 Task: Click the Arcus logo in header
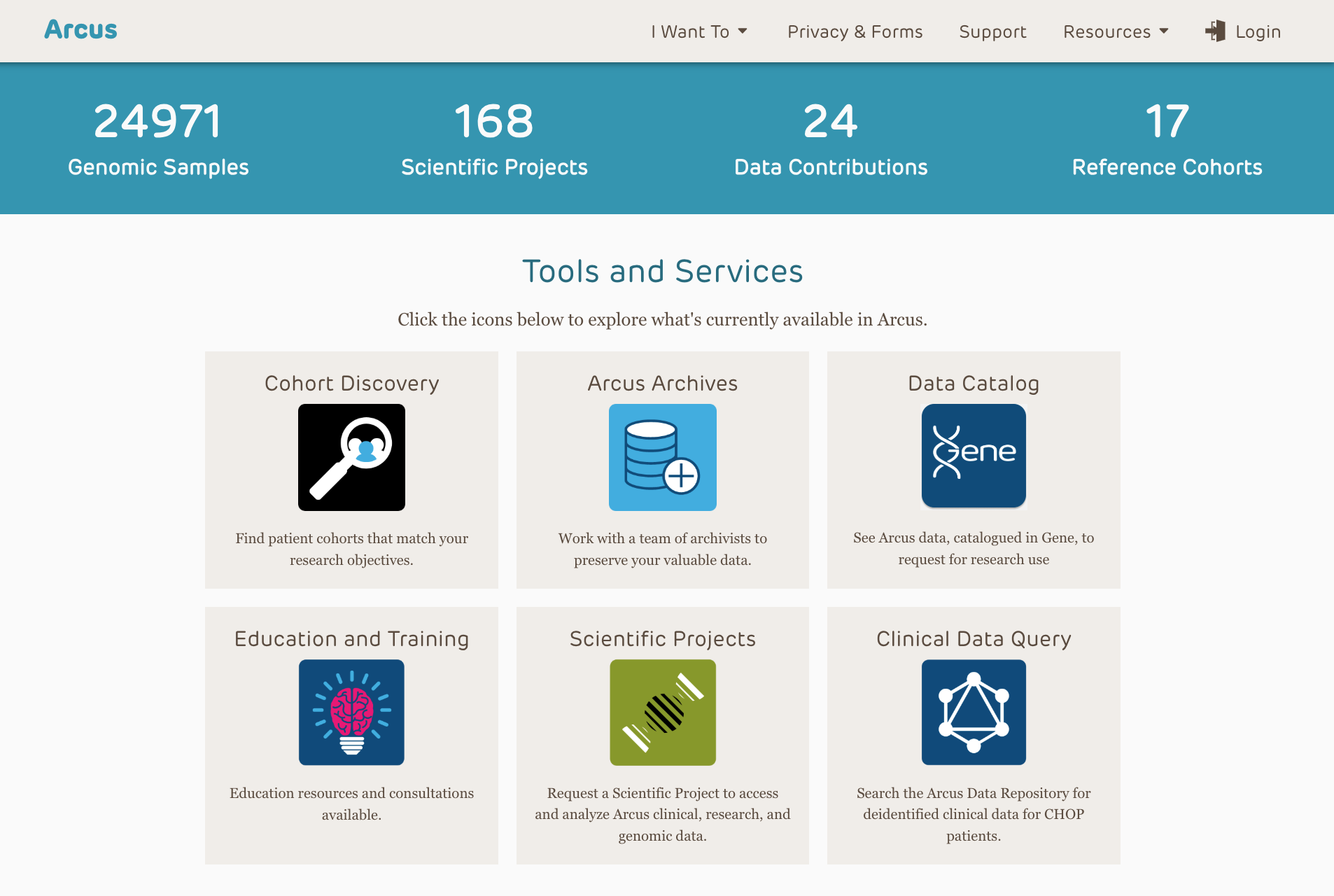[x=81, y=29]
